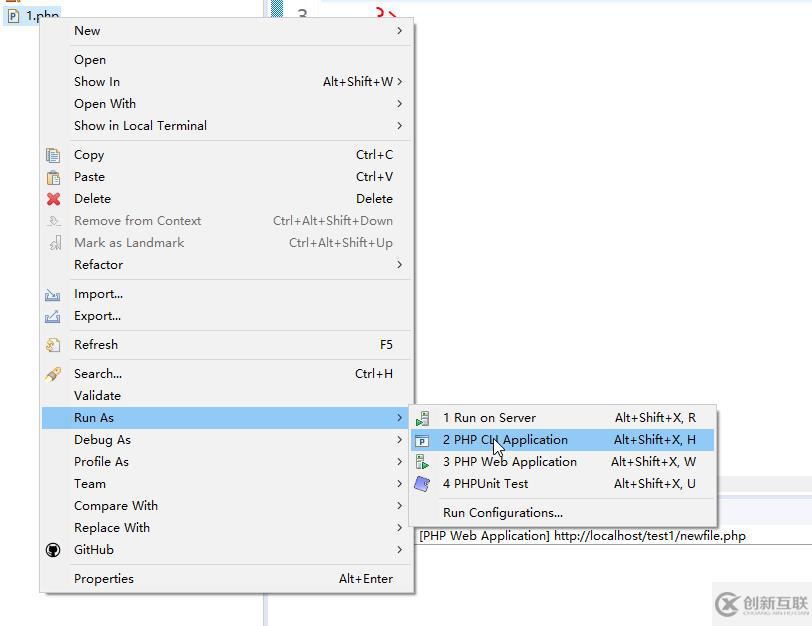812x626 pixels.
Task: Choose Delete menu entry
Action: 227,199
